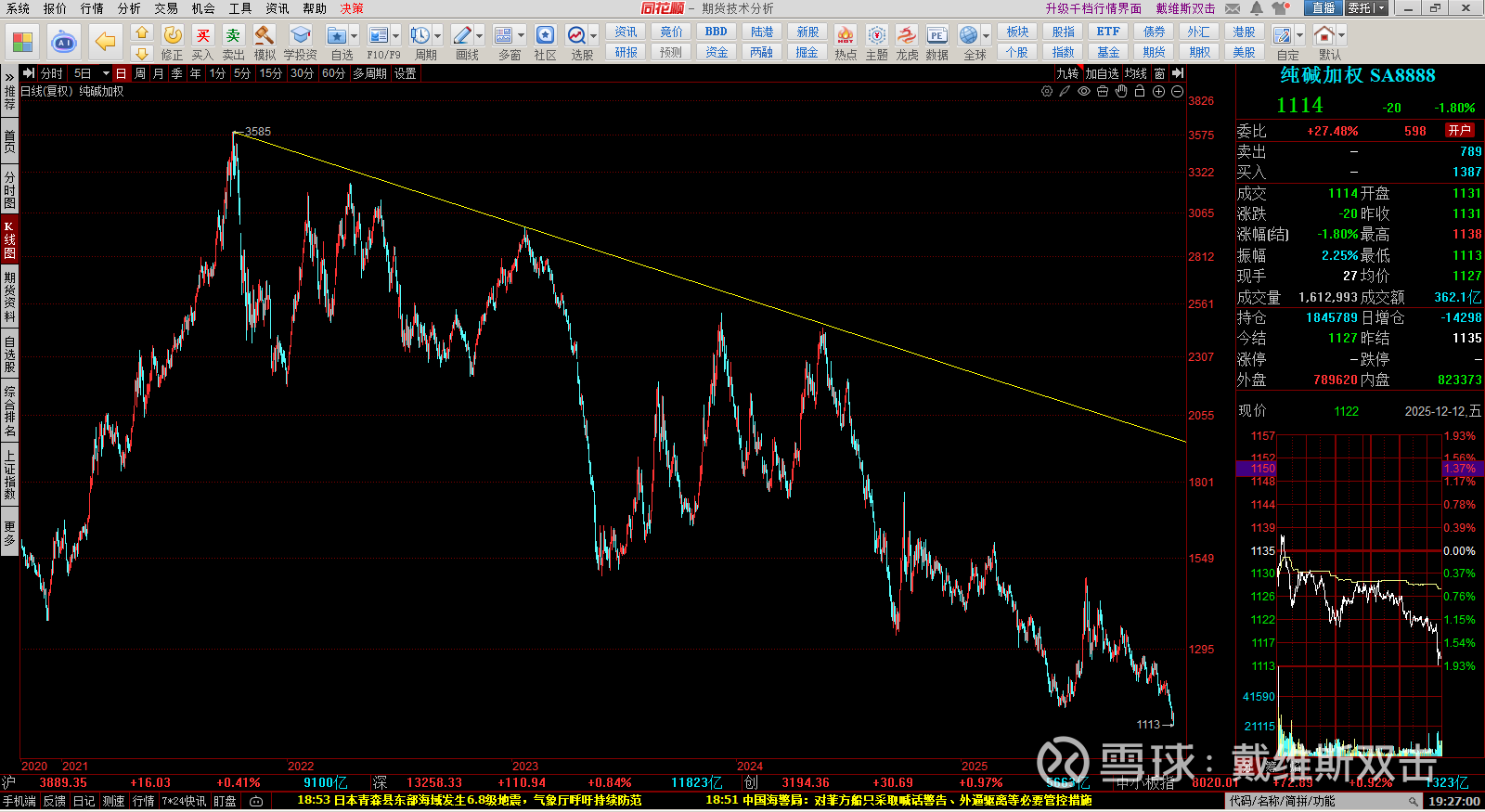Toggle the 均线 moving average display
The image size is (1485, 812).
[1136, 73]
